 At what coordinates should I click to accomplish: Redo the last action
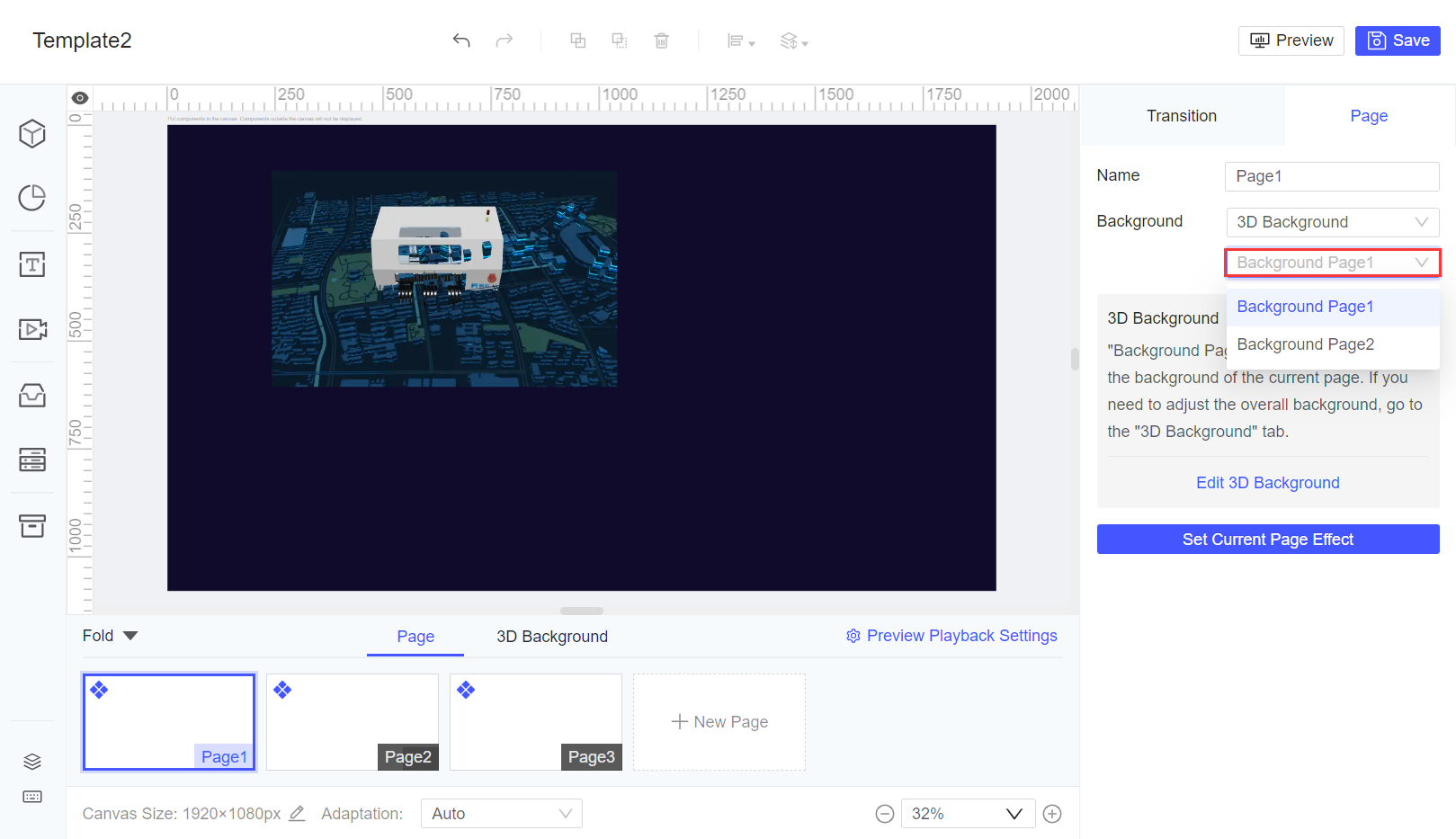coord(505,40)
